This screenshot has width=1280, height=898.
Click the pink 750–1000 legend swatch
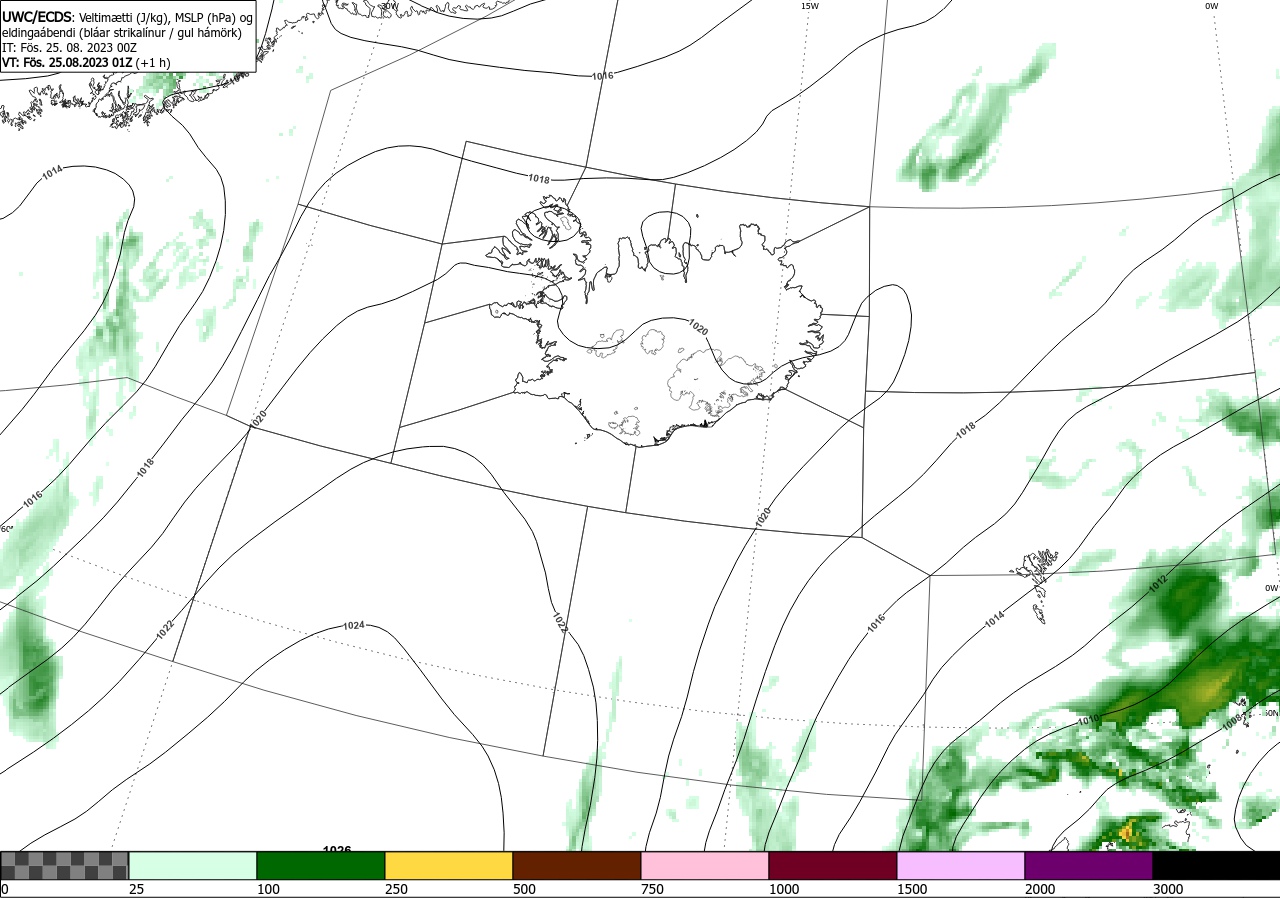705,865
